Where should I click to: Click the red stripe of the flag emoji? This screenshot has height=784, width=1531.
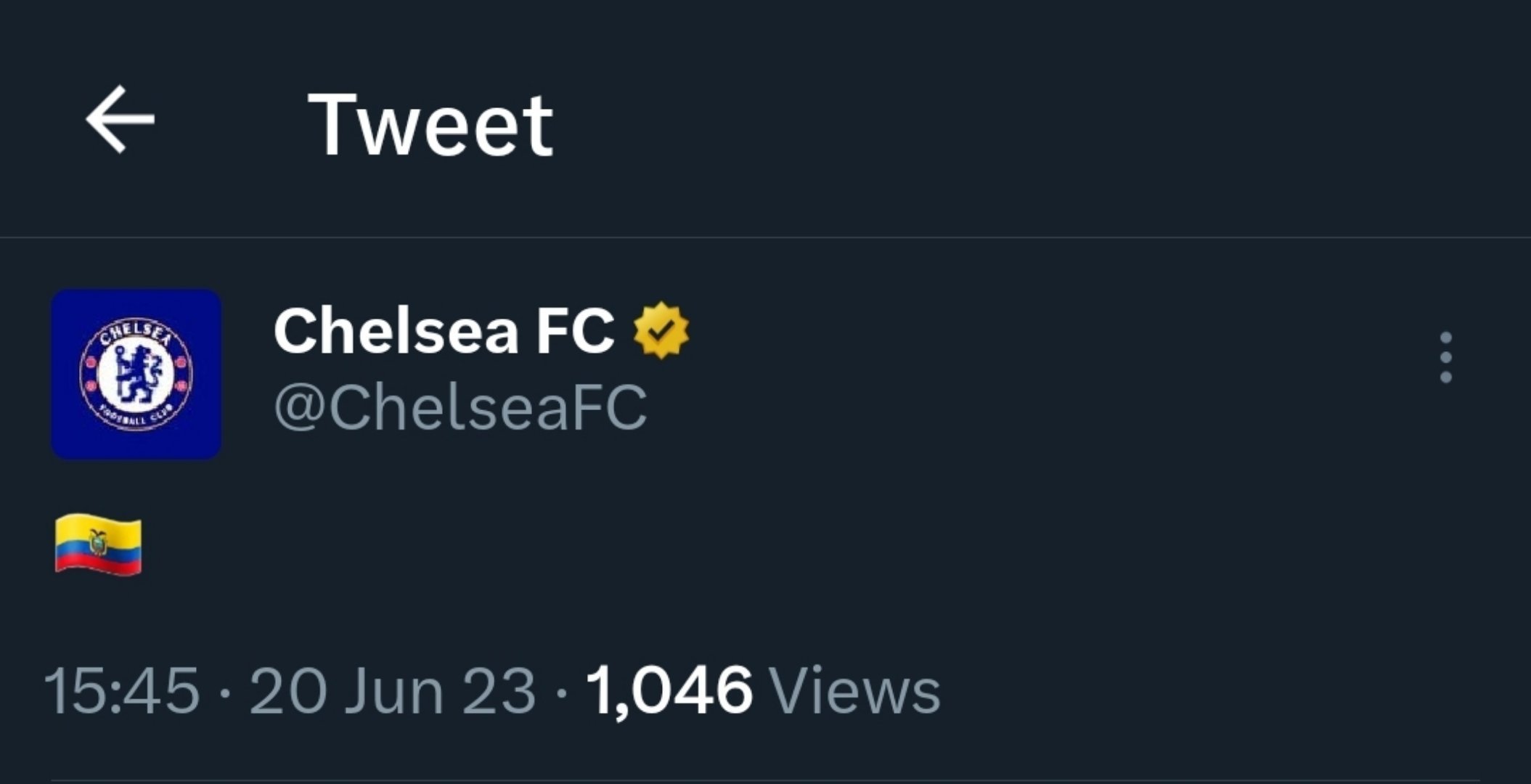tap(99, 565)
